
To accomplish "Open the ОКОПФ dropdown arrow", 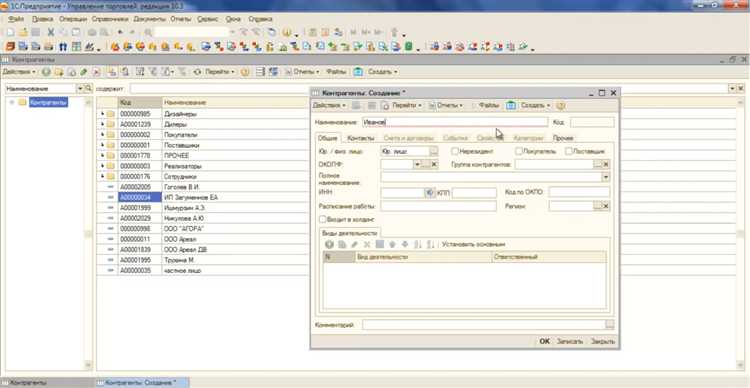I will [x=417, y=165].
